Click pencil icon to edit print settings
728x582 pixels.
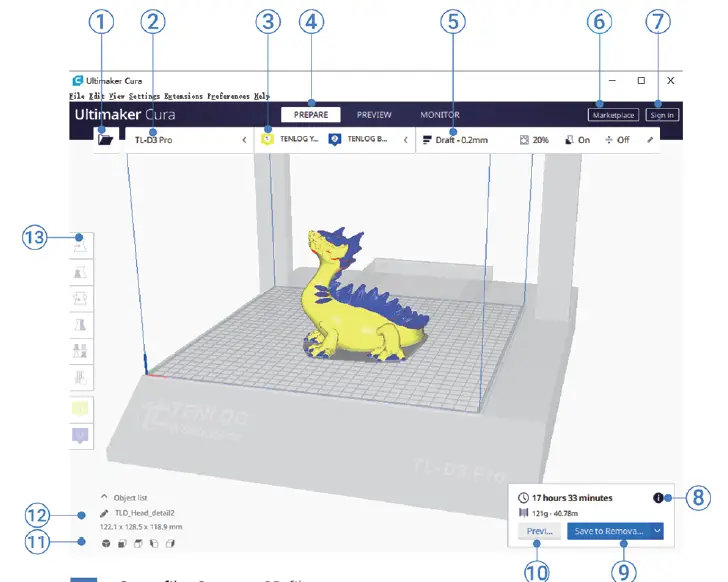click(x=650, y=140)
